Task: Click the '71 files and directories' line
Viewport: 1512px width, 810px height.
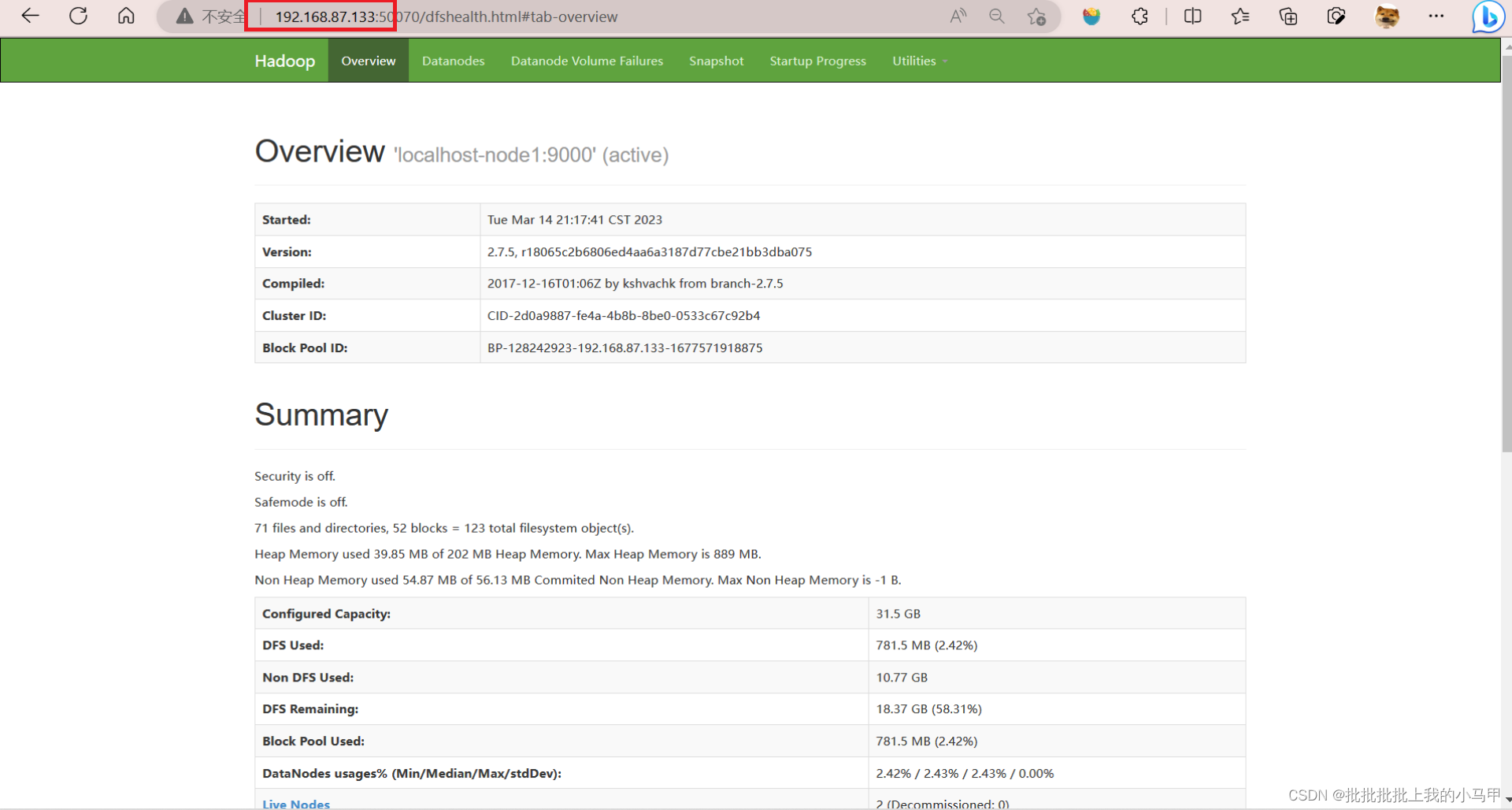Action: (444, 528)
